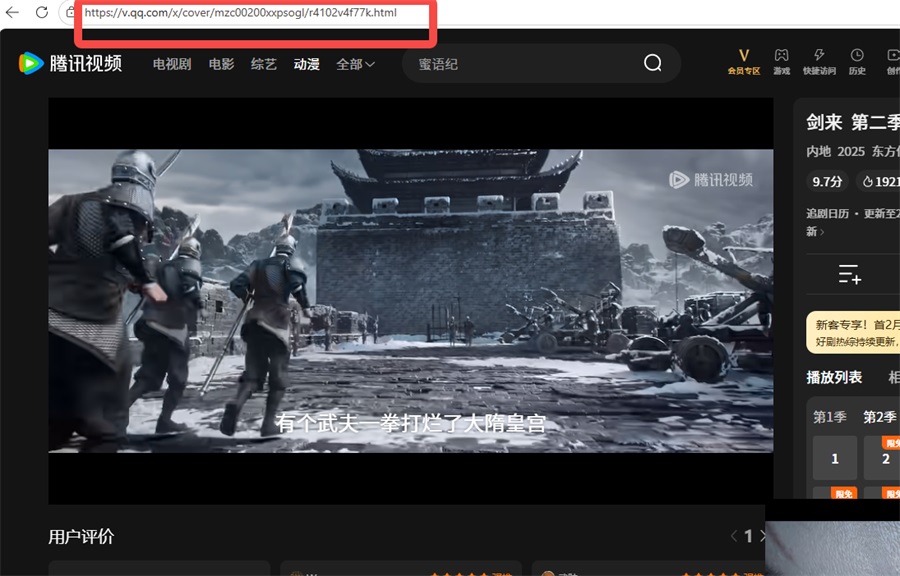Go back with the browser back arrow
Image resolution: width=900 pixels, height=576 pixels.
tap(12, 12)
